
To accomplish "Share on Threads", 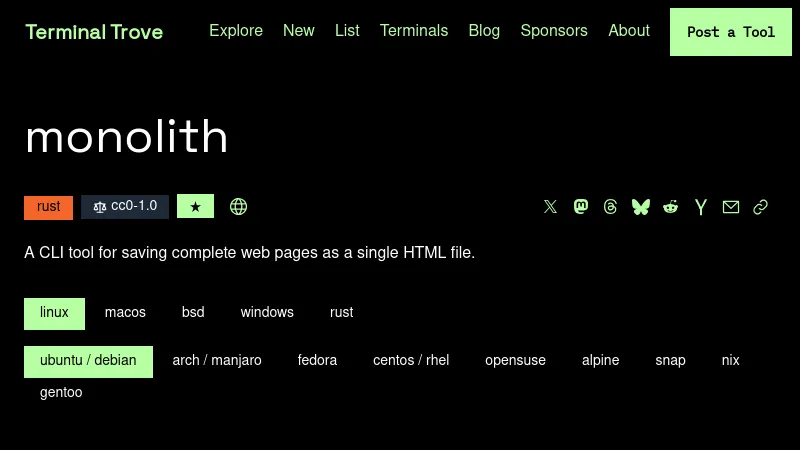I will coord(611,207).
